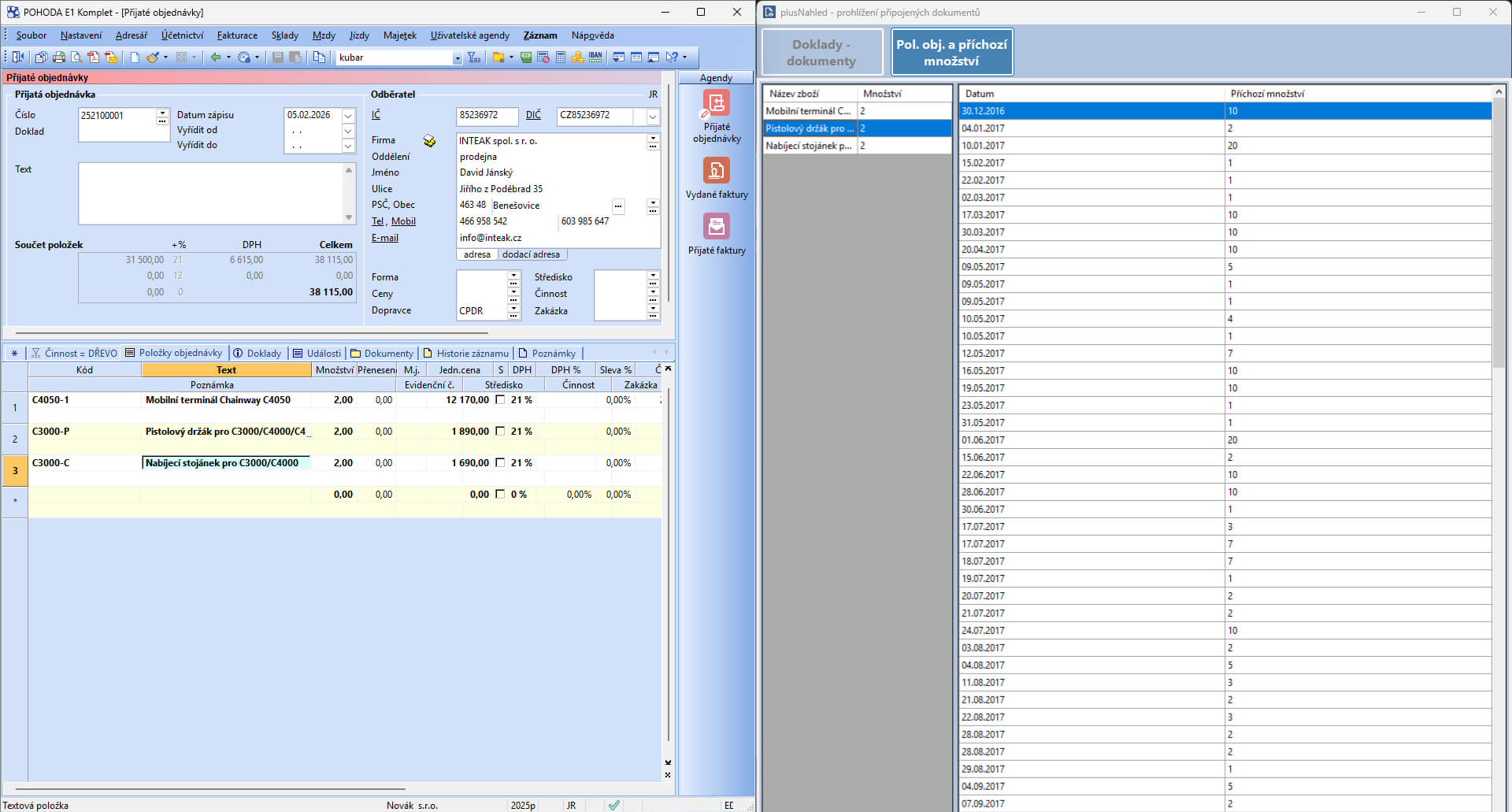Expand the DIČ field dropdown

click(653, 117)
